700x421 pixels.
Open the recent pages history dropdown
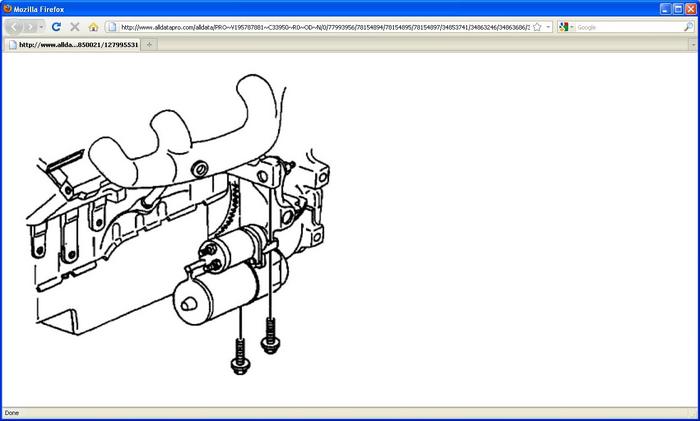click(42, 27)
